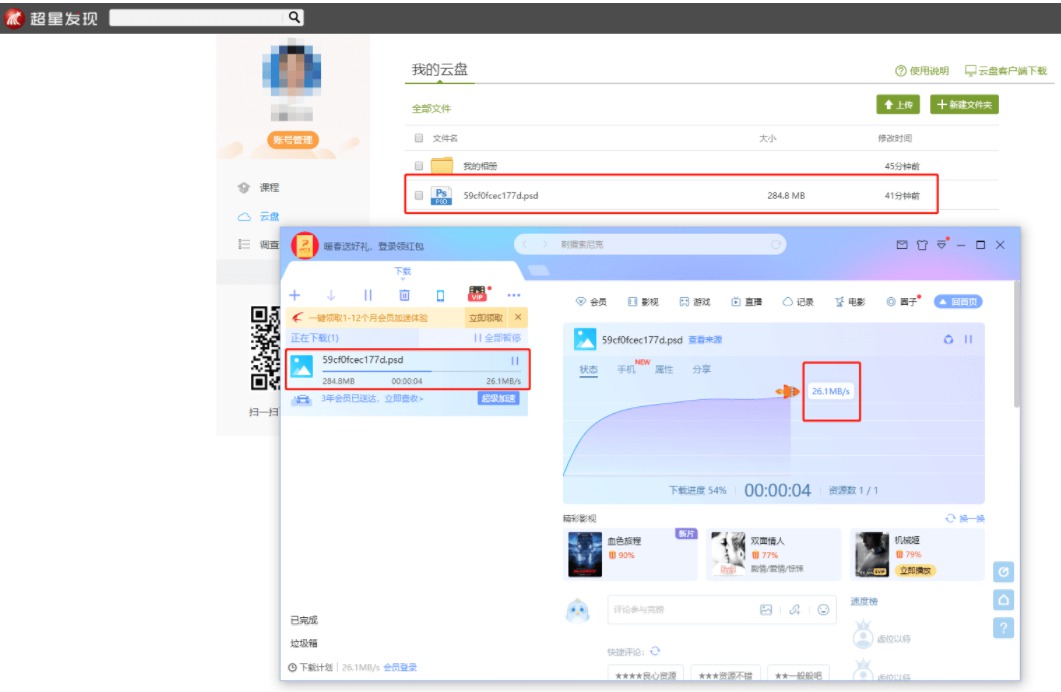Open more options three-dots in download toolbar
1061x692 pixels.
[514, 295]
